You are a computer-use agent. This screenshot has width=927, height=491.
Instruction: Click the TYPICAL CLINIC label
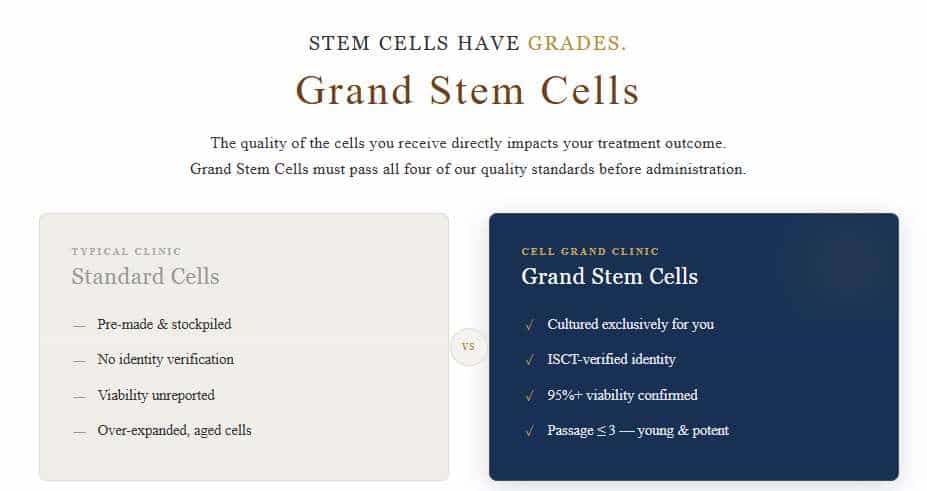point(126,252)
